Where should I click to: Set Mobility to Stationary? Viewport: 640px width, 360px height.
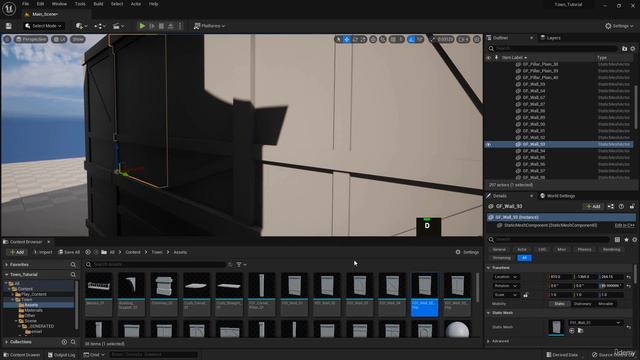coord(582,304)
